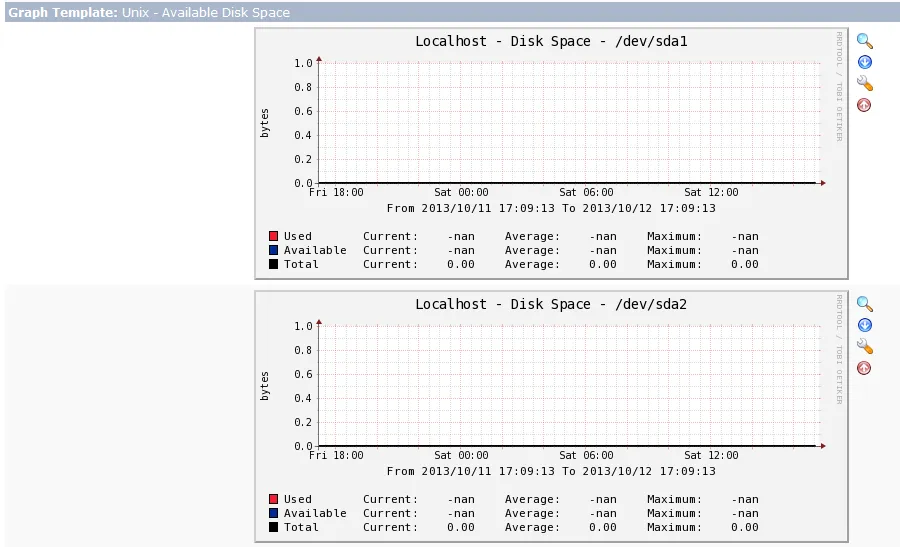Viewport: 900px width, 547px height.
Task: Click blue download arrow beside /dev/sda2 graph
Action: coord(864,325)
